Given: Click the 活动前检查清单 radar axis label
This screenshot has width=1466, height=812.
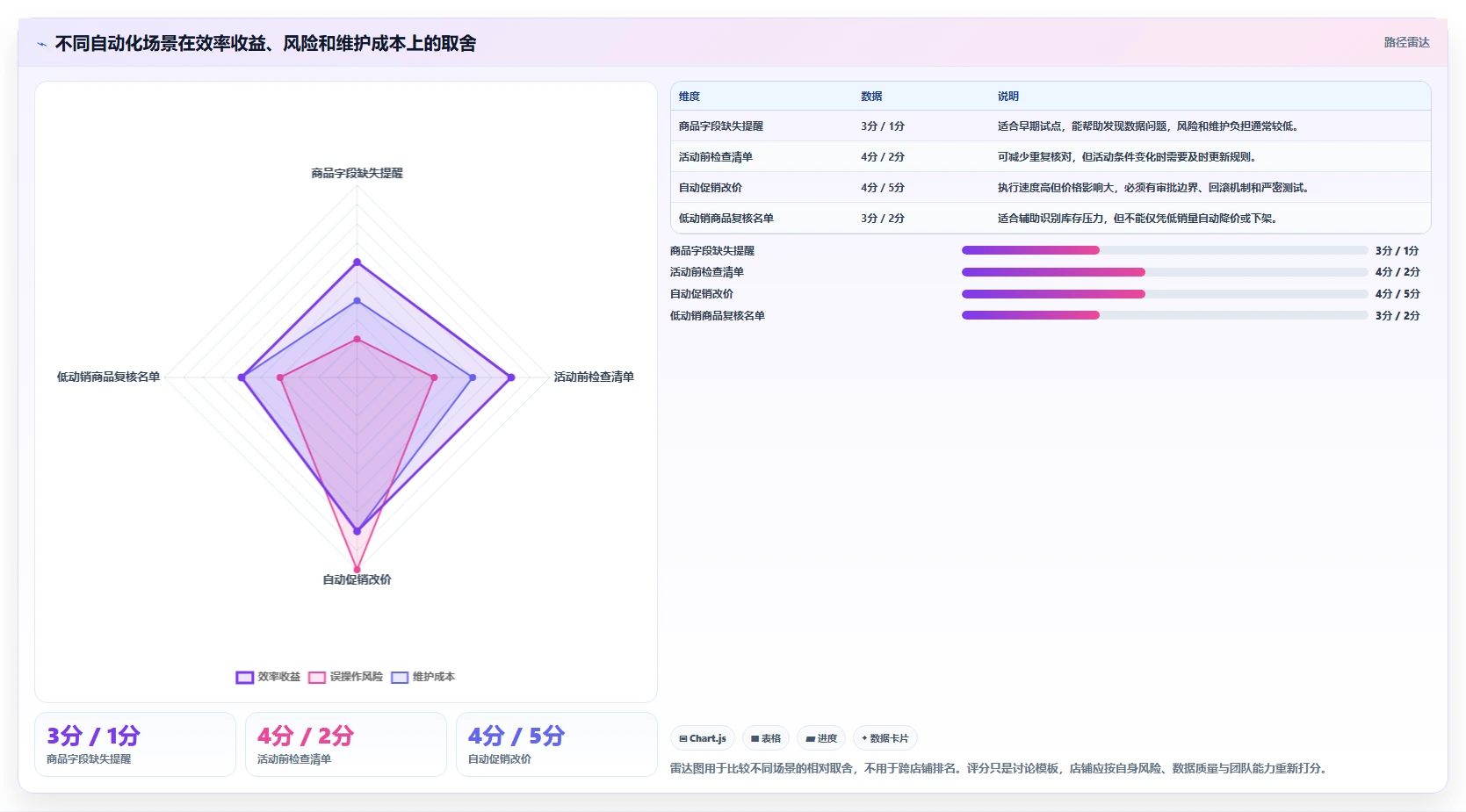Looking at the screenshot, I should point(594,377).
